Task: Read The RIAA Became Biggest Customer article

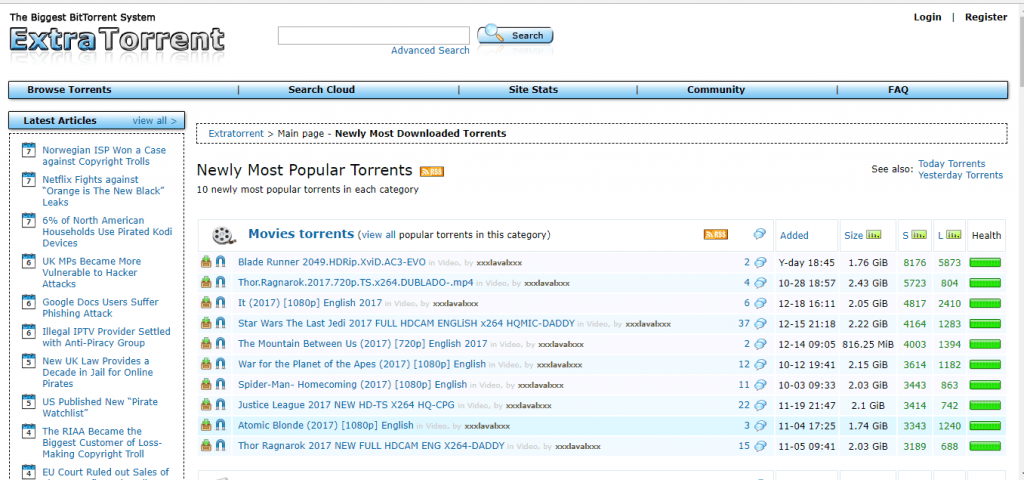Action: (102, 443)
